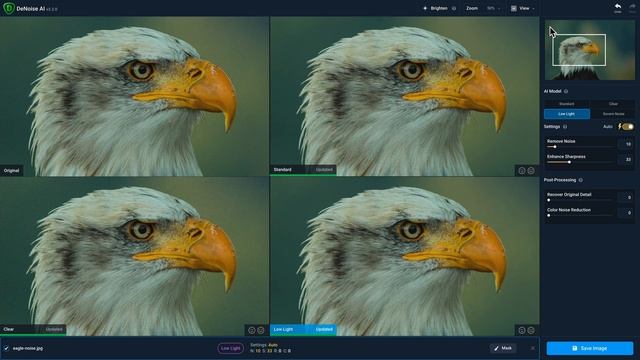The height and width of the screenshot is (360, 640).
Task: Click the Low Light pill in file row
Action: [231, 348]
